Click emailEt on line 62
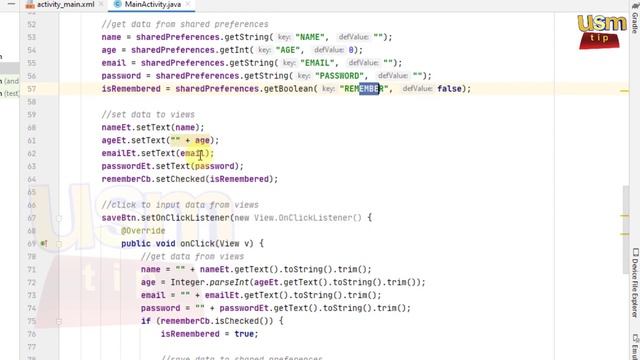Image resolution: width=640 pixels, height=360 pixels. pyautogui.click(x=119, y=153)
